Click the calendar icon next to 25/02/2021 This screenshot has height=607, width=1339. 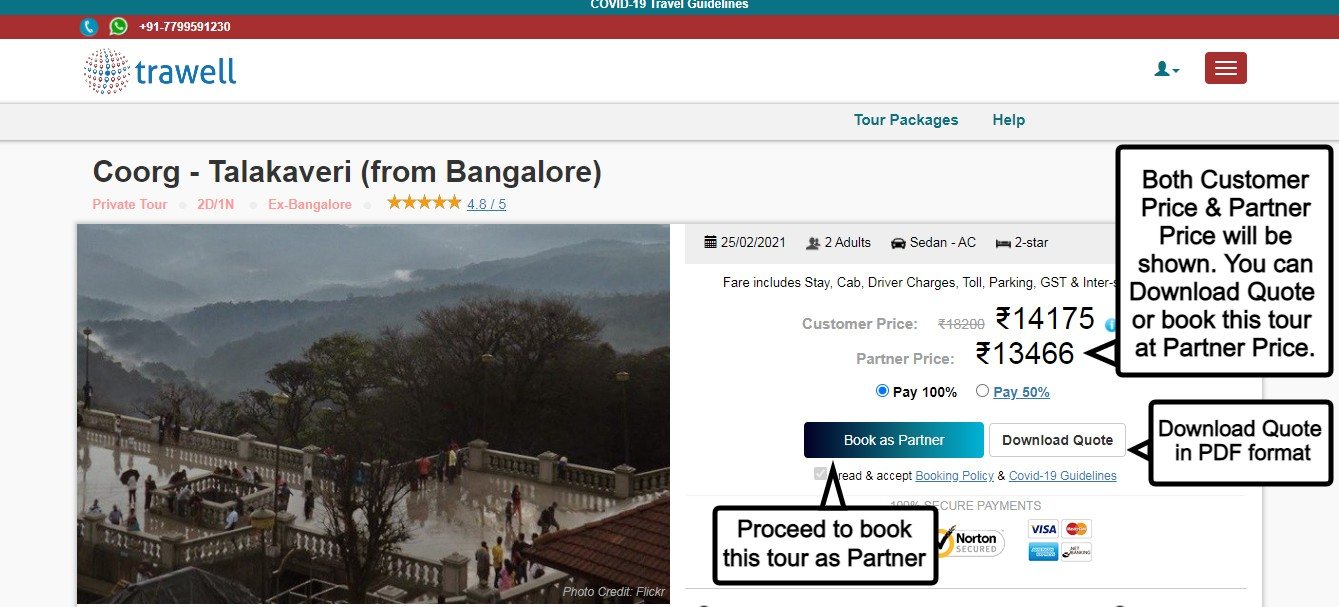tap(711, 242)
